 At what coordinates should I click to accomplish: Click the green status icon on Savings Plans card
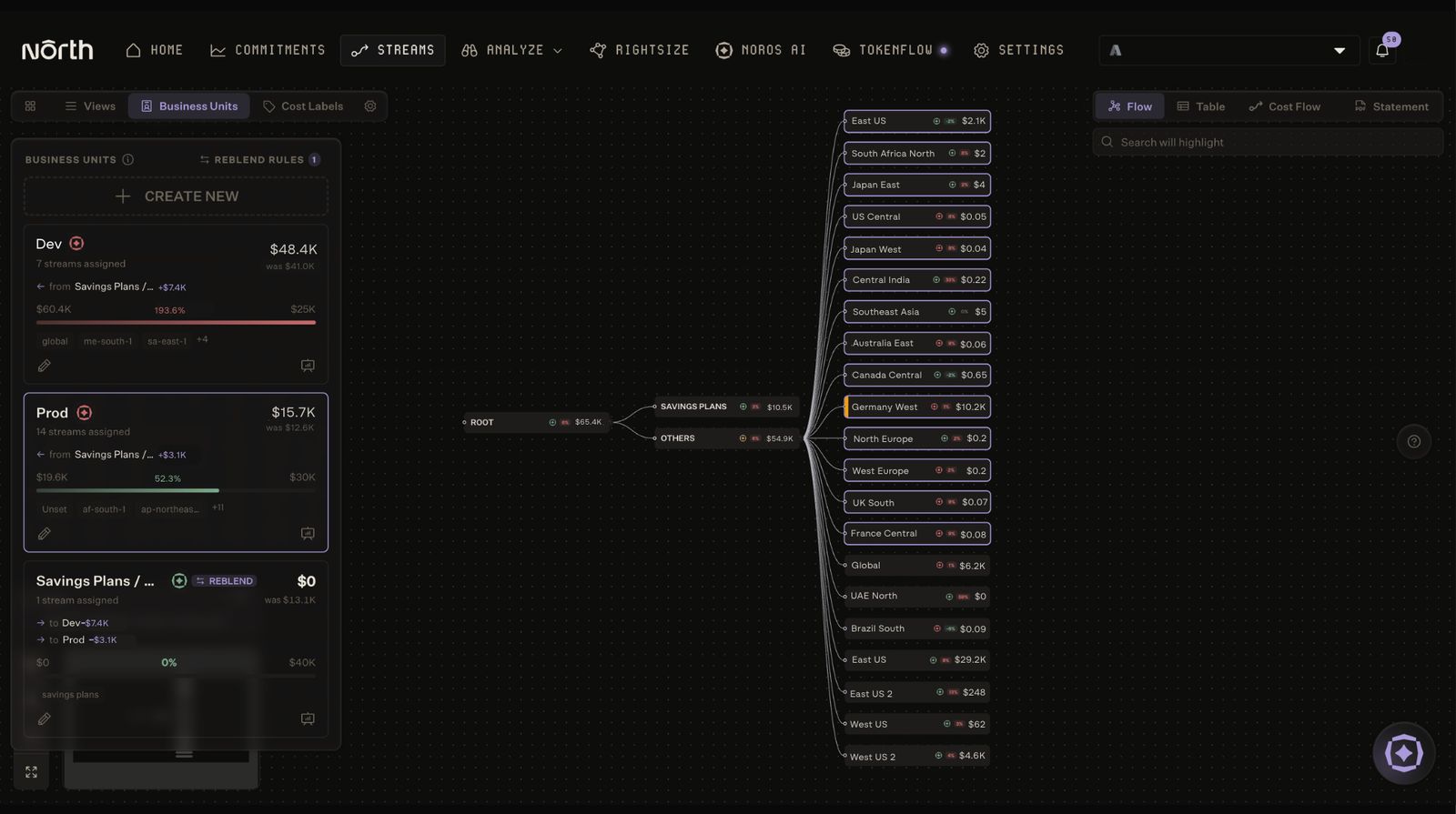179,581
